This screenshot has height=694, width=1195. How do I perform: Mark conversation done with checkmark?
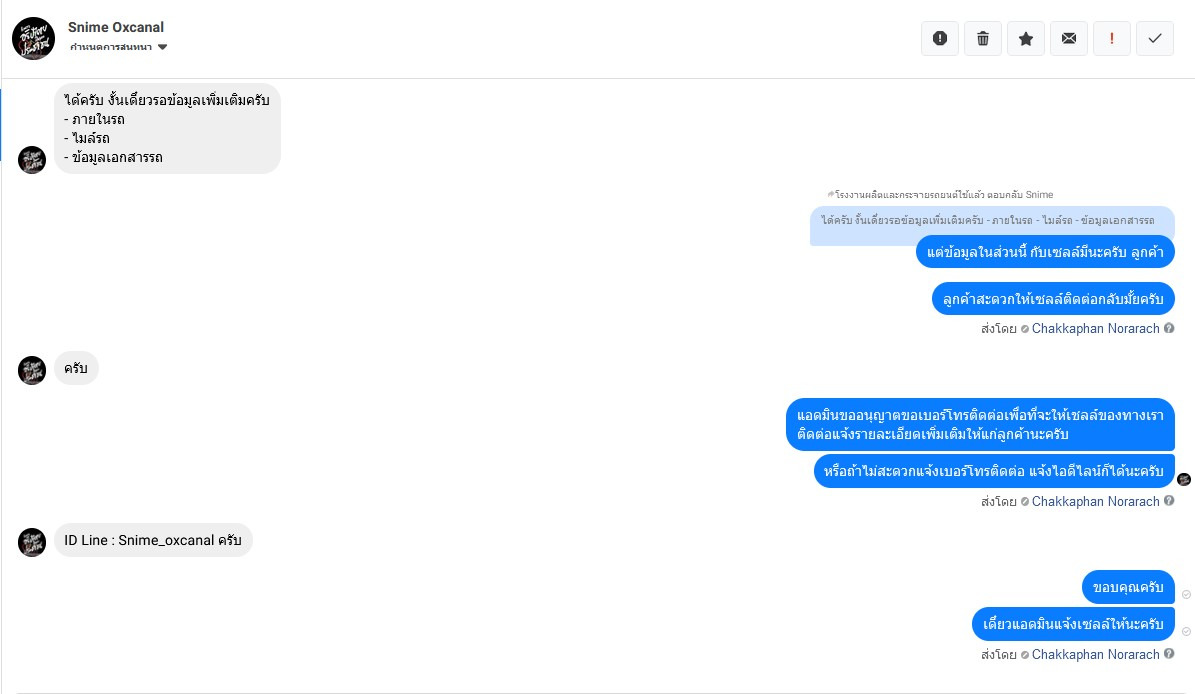click(1155, 38)
